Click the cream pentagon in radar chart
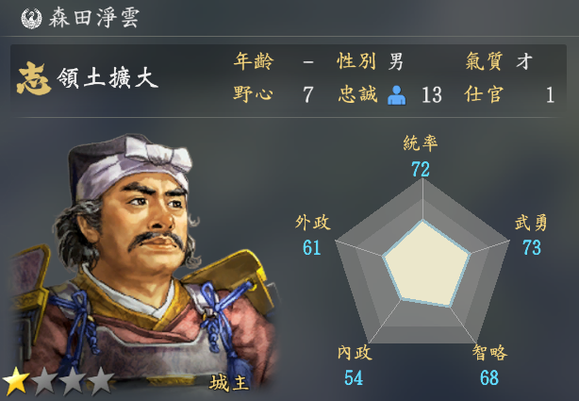 (x=426, y=263)
